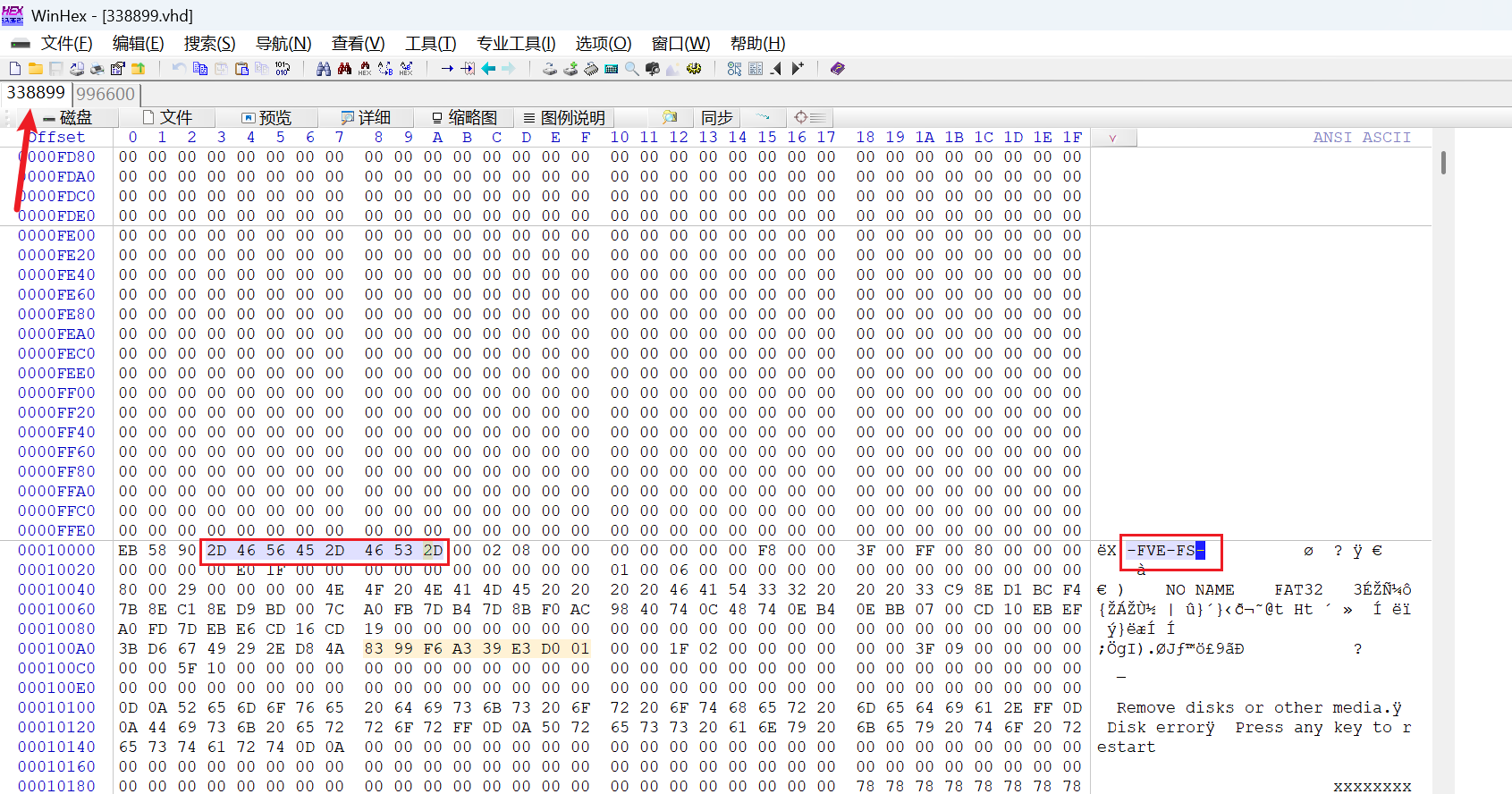Click the Open Disk icon in toolbar

point(550,69)
